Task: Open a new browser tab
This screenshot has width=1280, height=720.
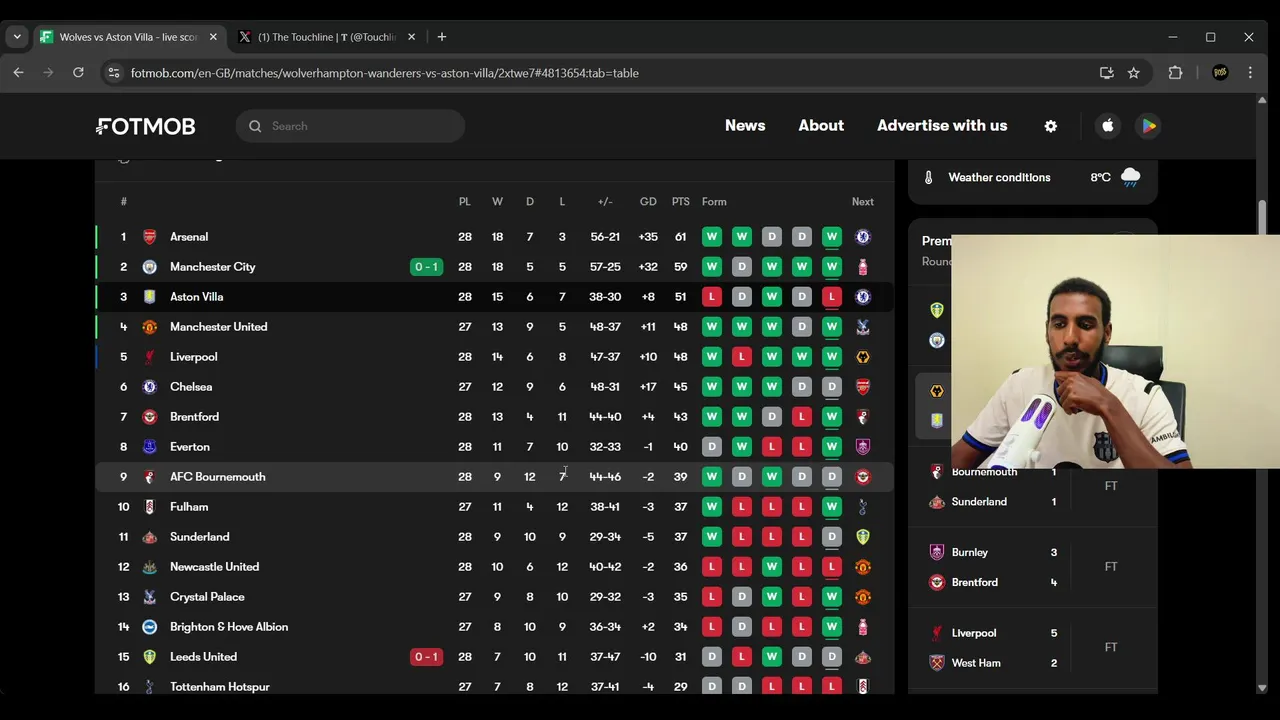Action: (x=442, y=37)
